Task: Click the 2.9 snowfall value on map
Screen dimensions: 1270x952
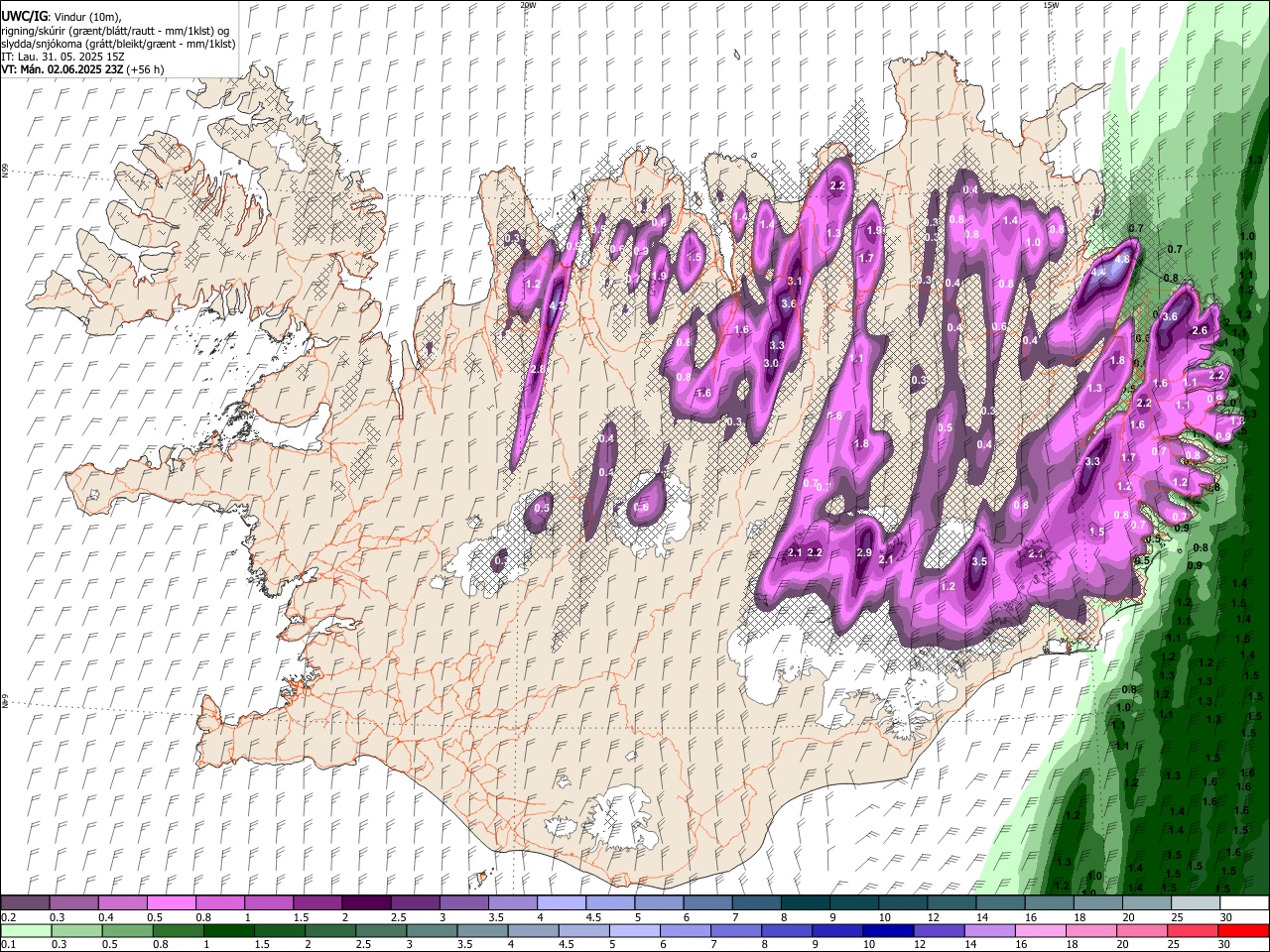Action: (x=864, y=552)
